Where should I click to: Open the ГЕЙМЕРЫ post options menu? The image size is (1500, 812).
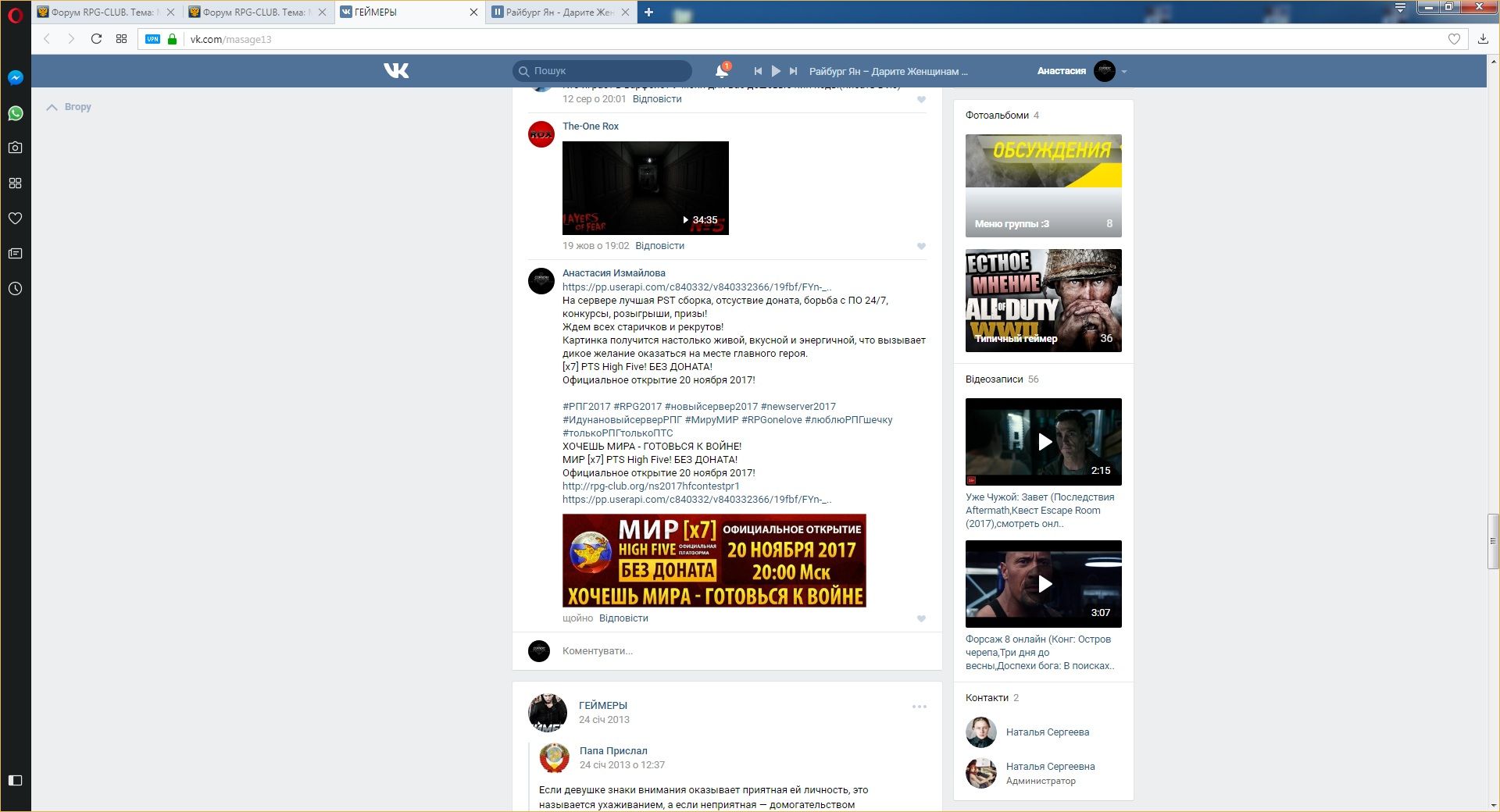click(920, 707)
